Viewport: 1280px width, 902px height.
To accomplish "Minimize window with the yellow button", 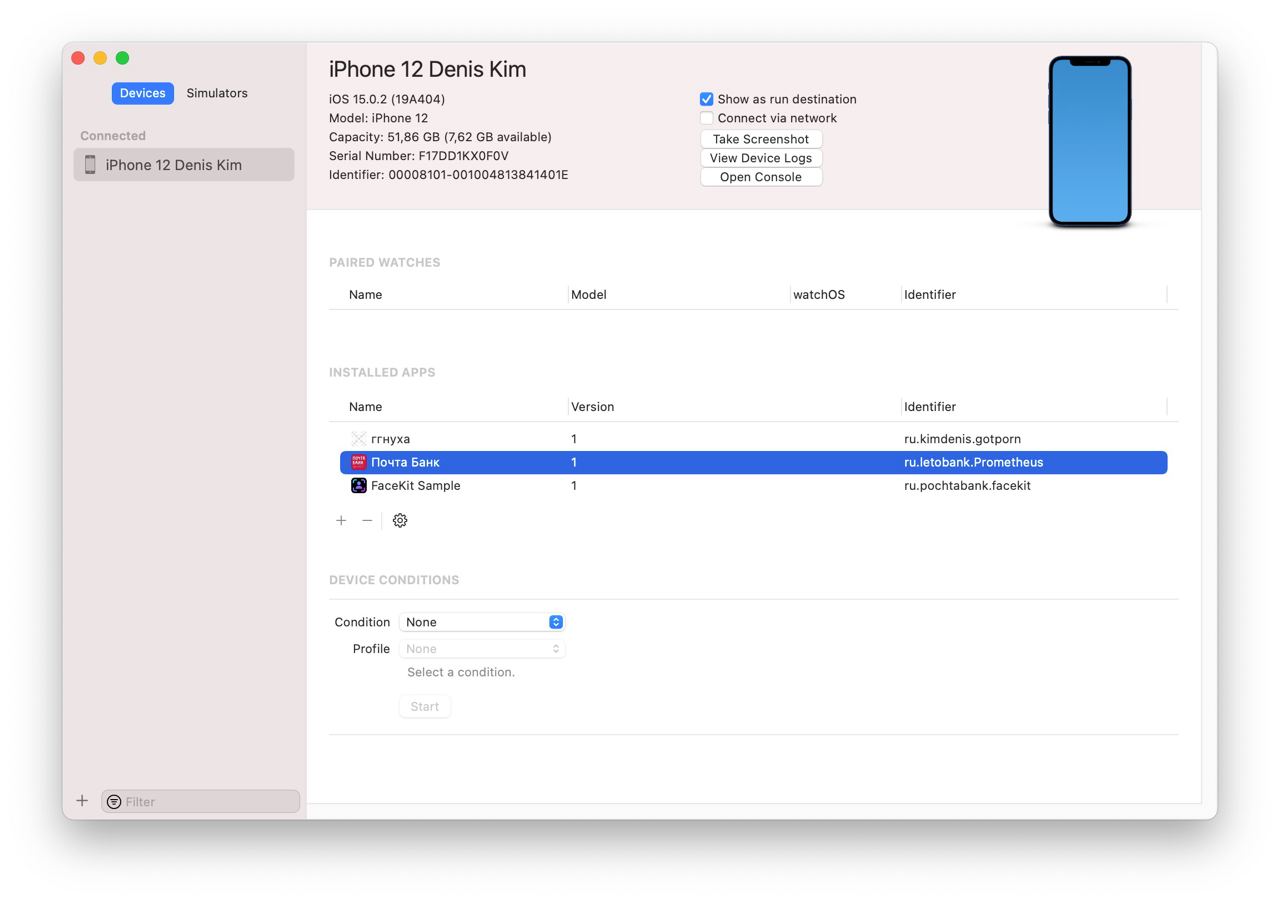I will pos(100,58).
